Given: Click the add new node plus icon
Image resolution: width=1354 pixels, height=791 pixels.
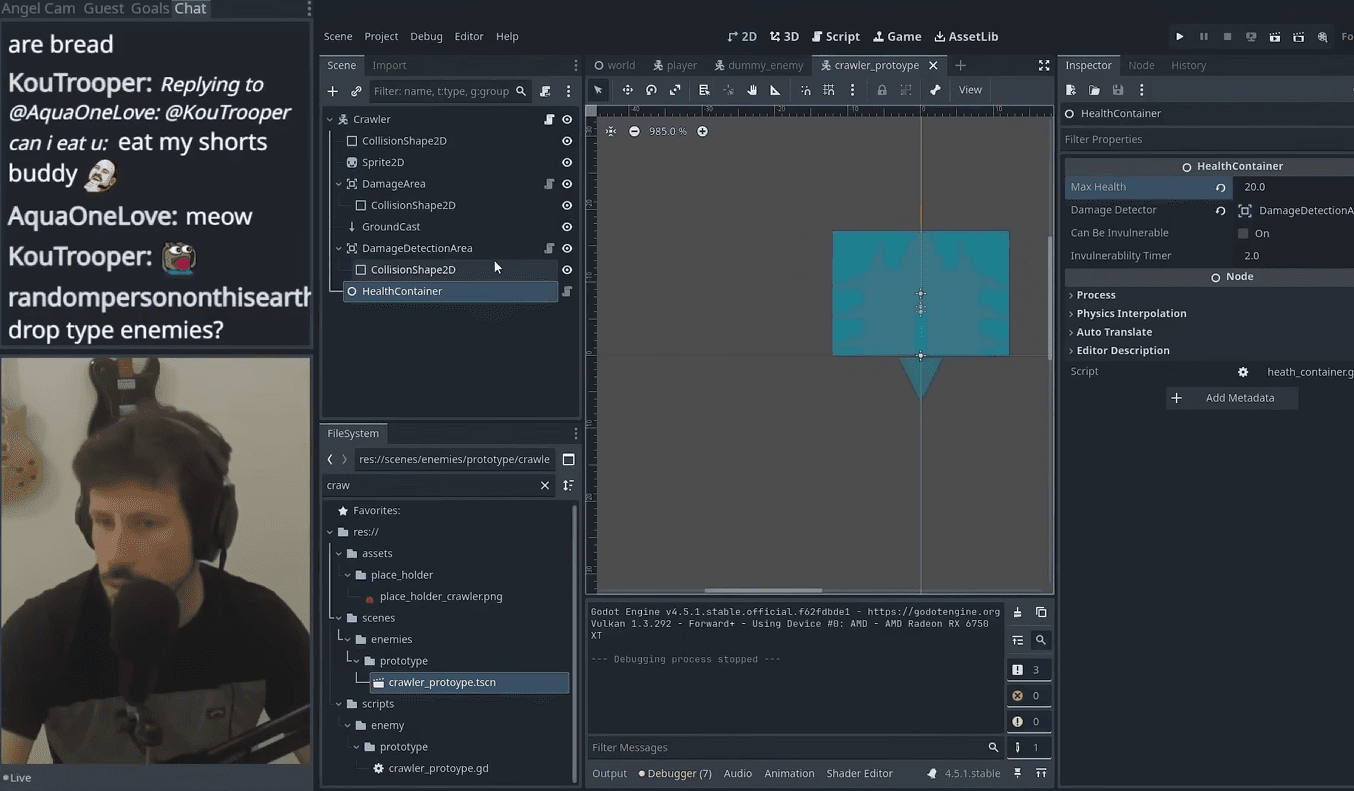Looking at the screenshot, I should [333, 91].
